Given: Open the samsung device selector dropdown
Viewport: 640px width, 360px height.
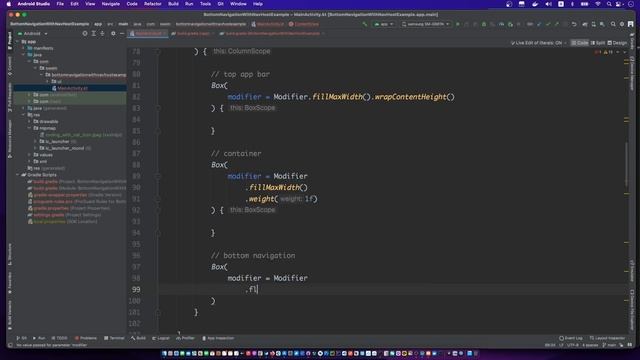Looking at the screenshot, I should pyautogui.click(x=425, y=24).
